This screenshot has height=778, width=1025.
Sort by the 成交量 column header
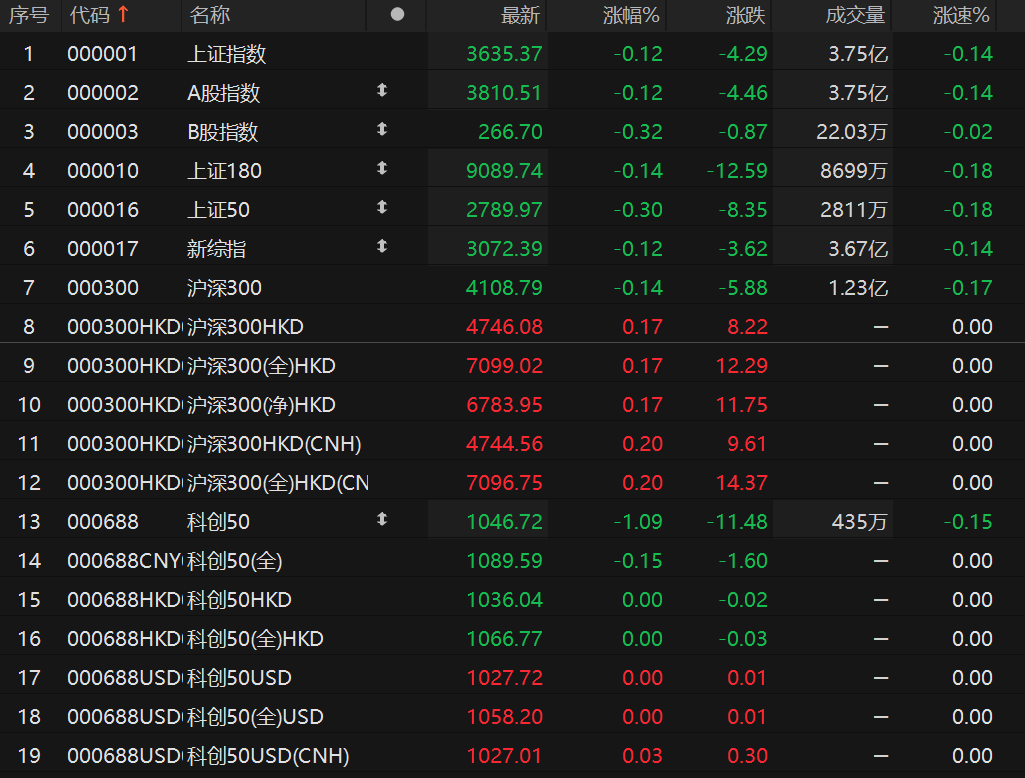pyautogui.click(x=855, y=15)
